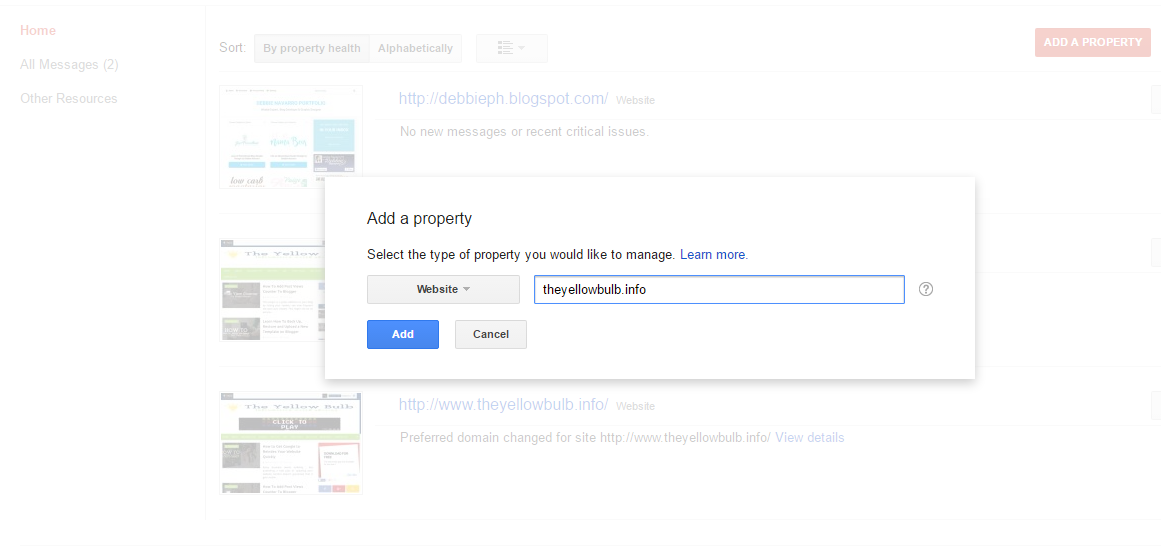This screenshot has height=547, width=1161.
Task: Open the Website property type dropdown
Action: pos(444,289)
